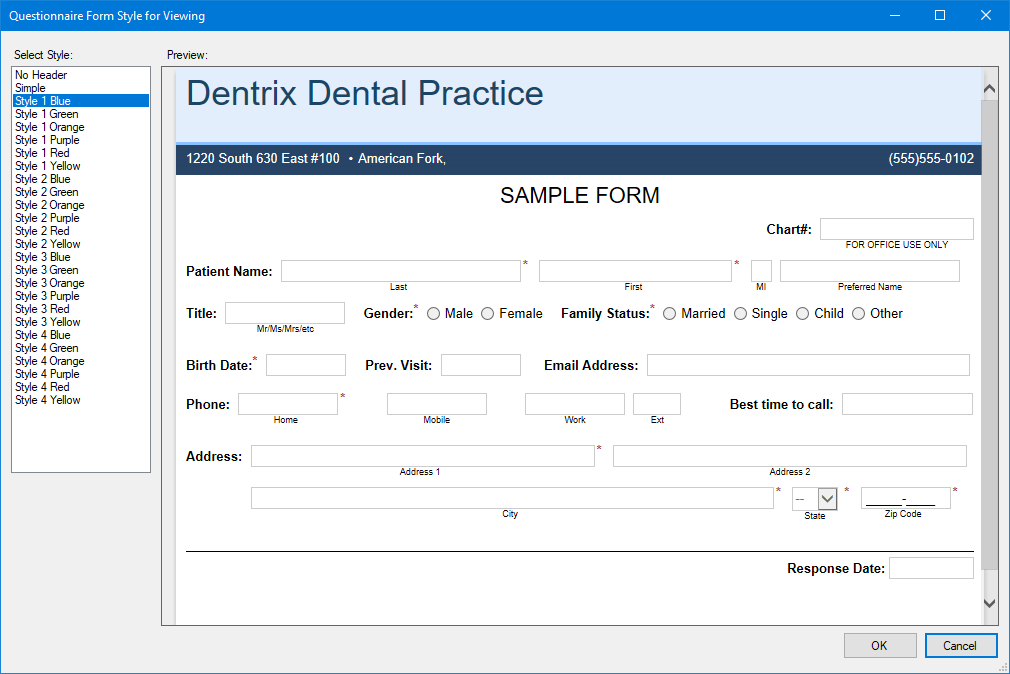Select the Simple style option

30,88
